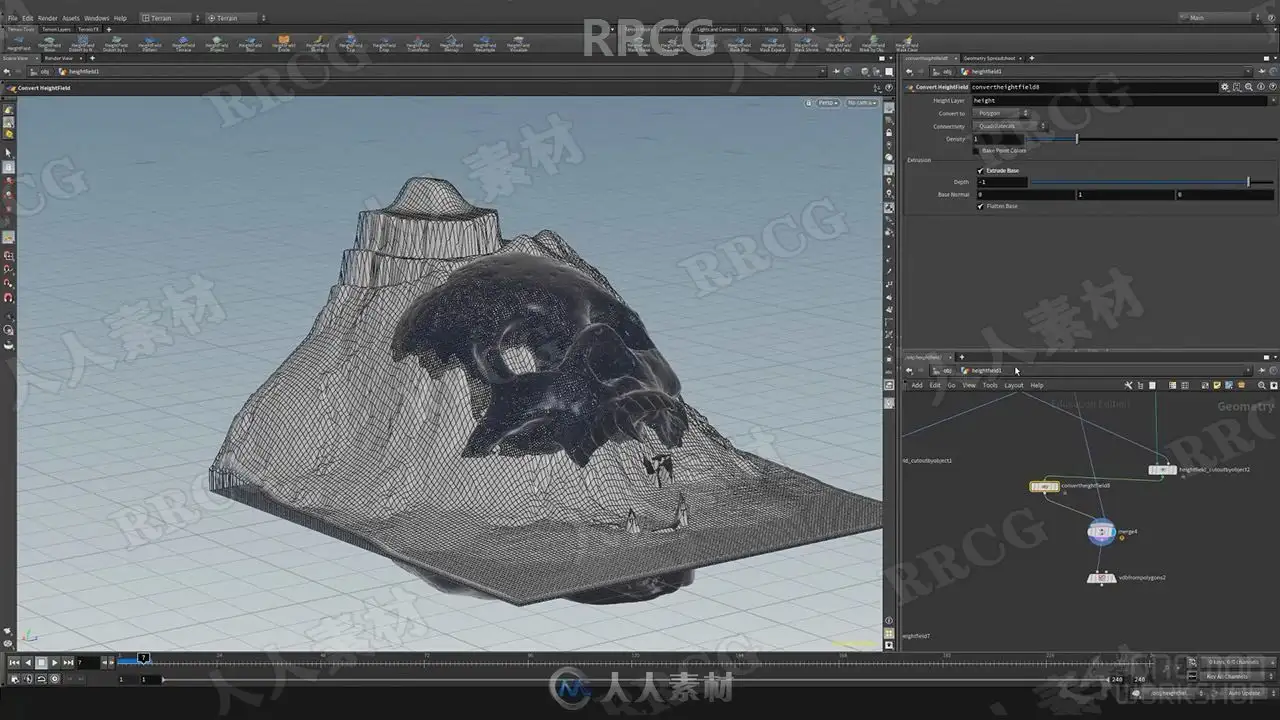Image resolution: width=1280 pixels, height=720 pixels.
Task: Toggle the Extrude Base checkbox
Action: click(x=980, y=171)
